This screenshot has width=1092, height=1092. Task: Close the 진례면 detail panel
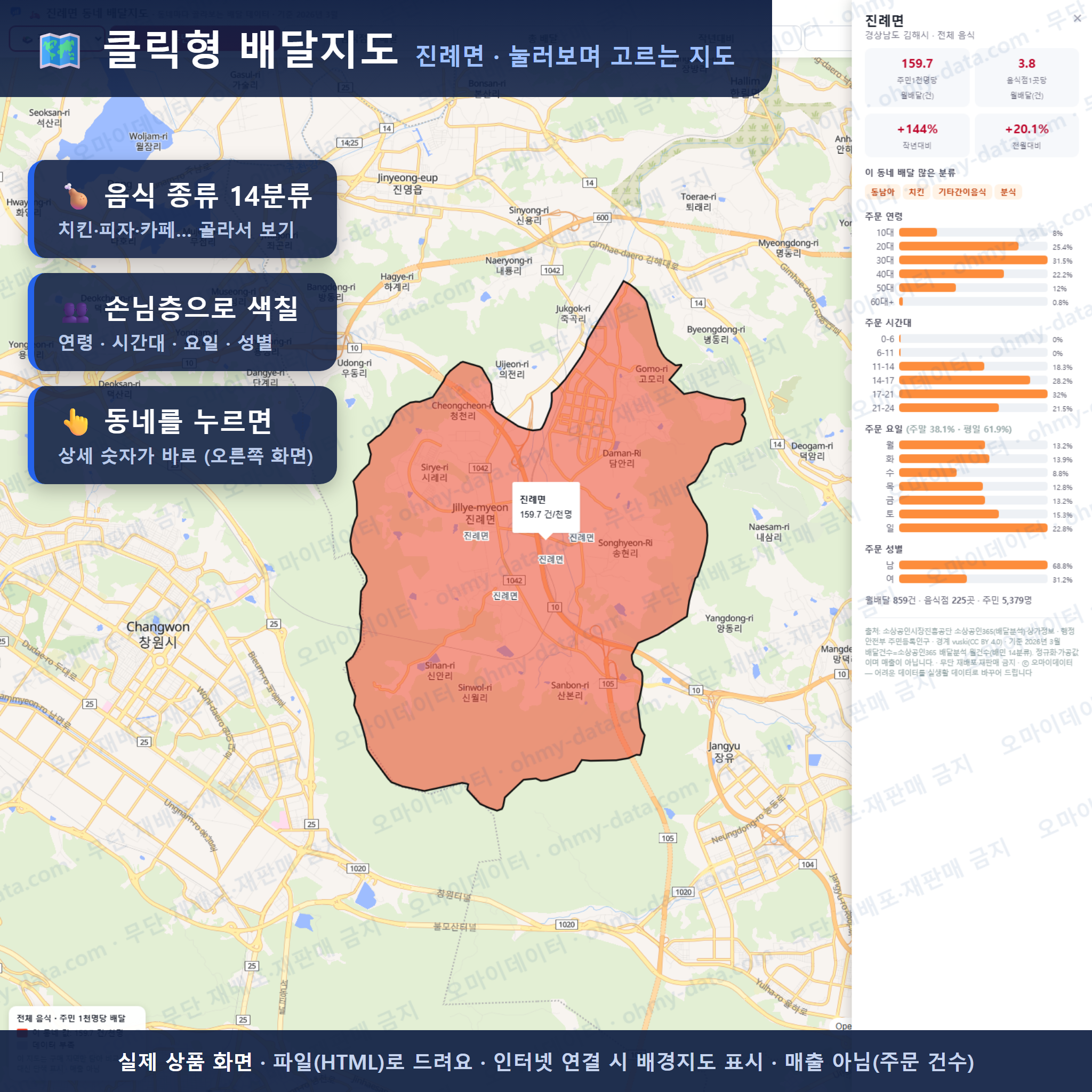pos(1077,18)
